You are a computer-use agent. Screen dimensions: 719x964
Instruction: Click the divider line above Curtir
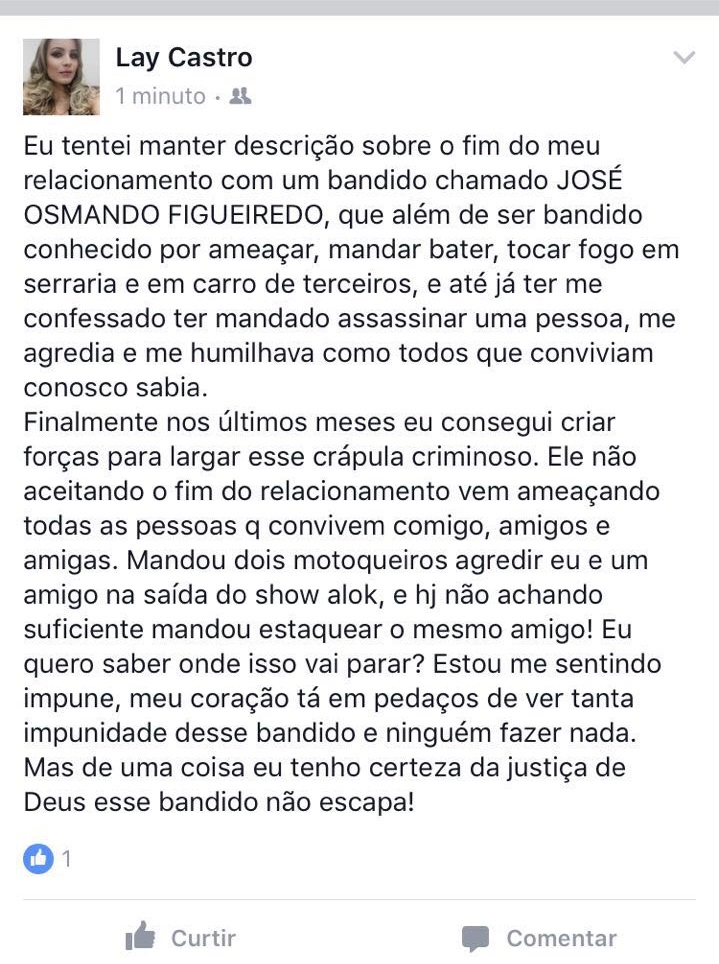[359, 900]
